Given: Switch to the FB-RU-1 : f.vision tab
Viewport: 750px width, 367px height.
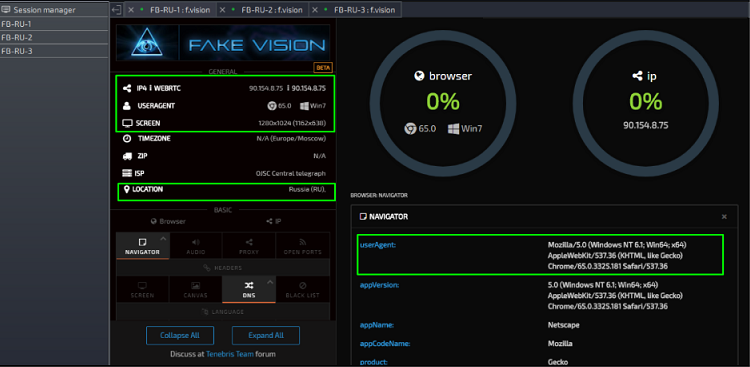Looking at the screenshot, I should coord(180,10).
